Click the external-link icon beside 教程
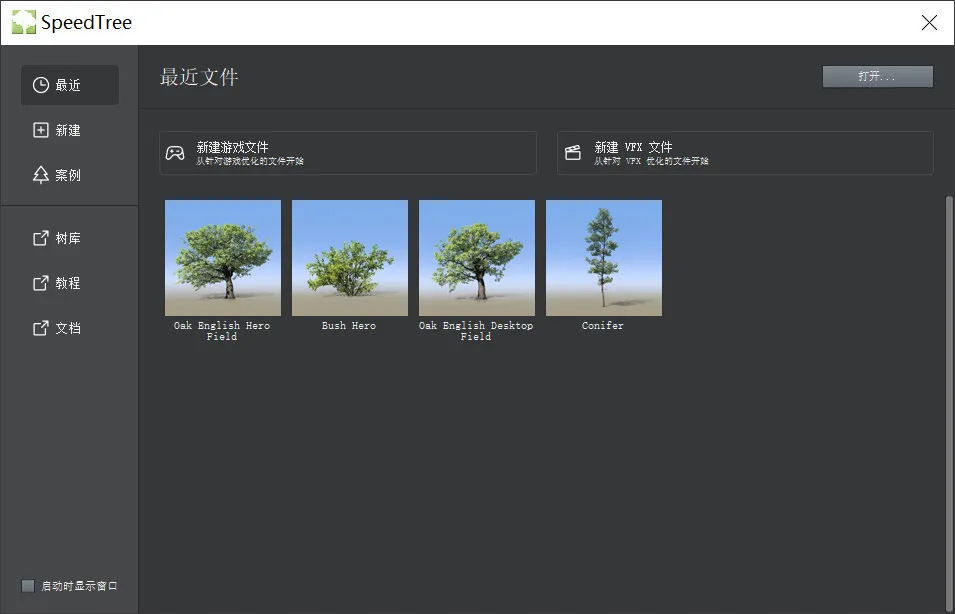The image size is (955, 614). tap(41, 283)
